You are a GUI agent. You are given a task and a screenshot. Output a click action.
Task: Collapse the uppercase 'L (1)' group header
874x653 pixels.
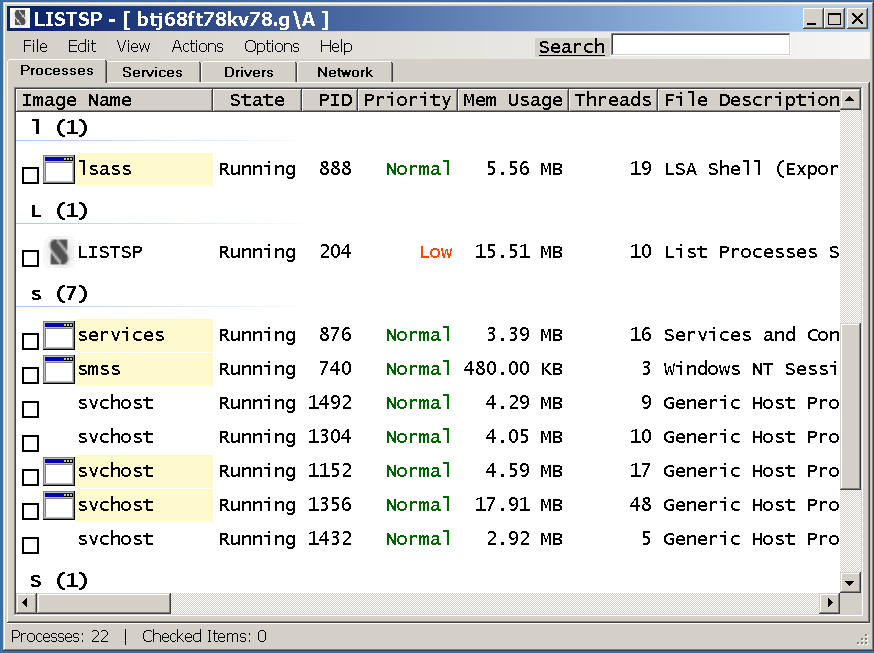[x=60, y=211]
